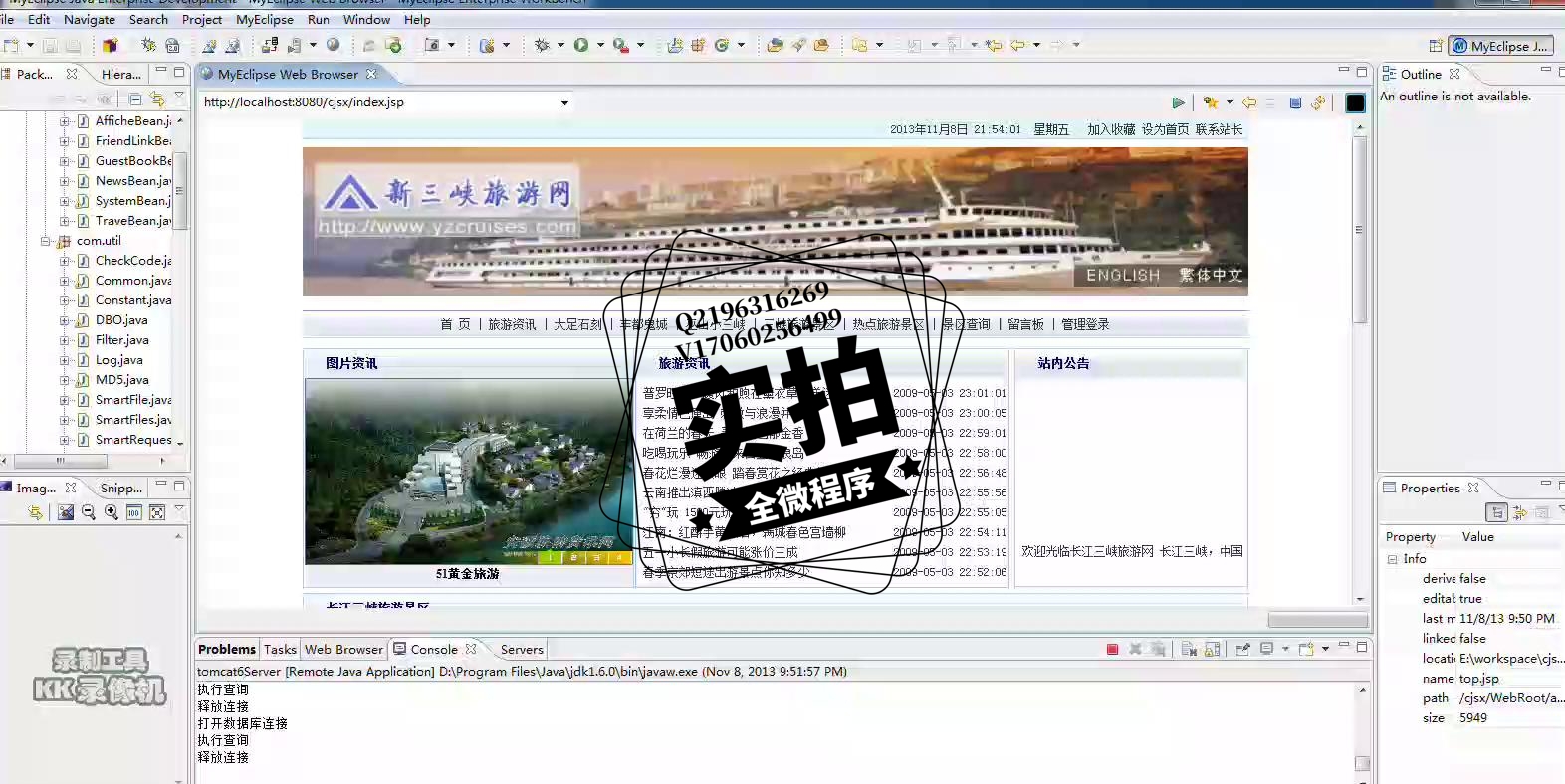The width and height of the screenshot is (1565, 784).
Task: Click the ENGLISH language link on banner
Action: [x=1123, y=275]
